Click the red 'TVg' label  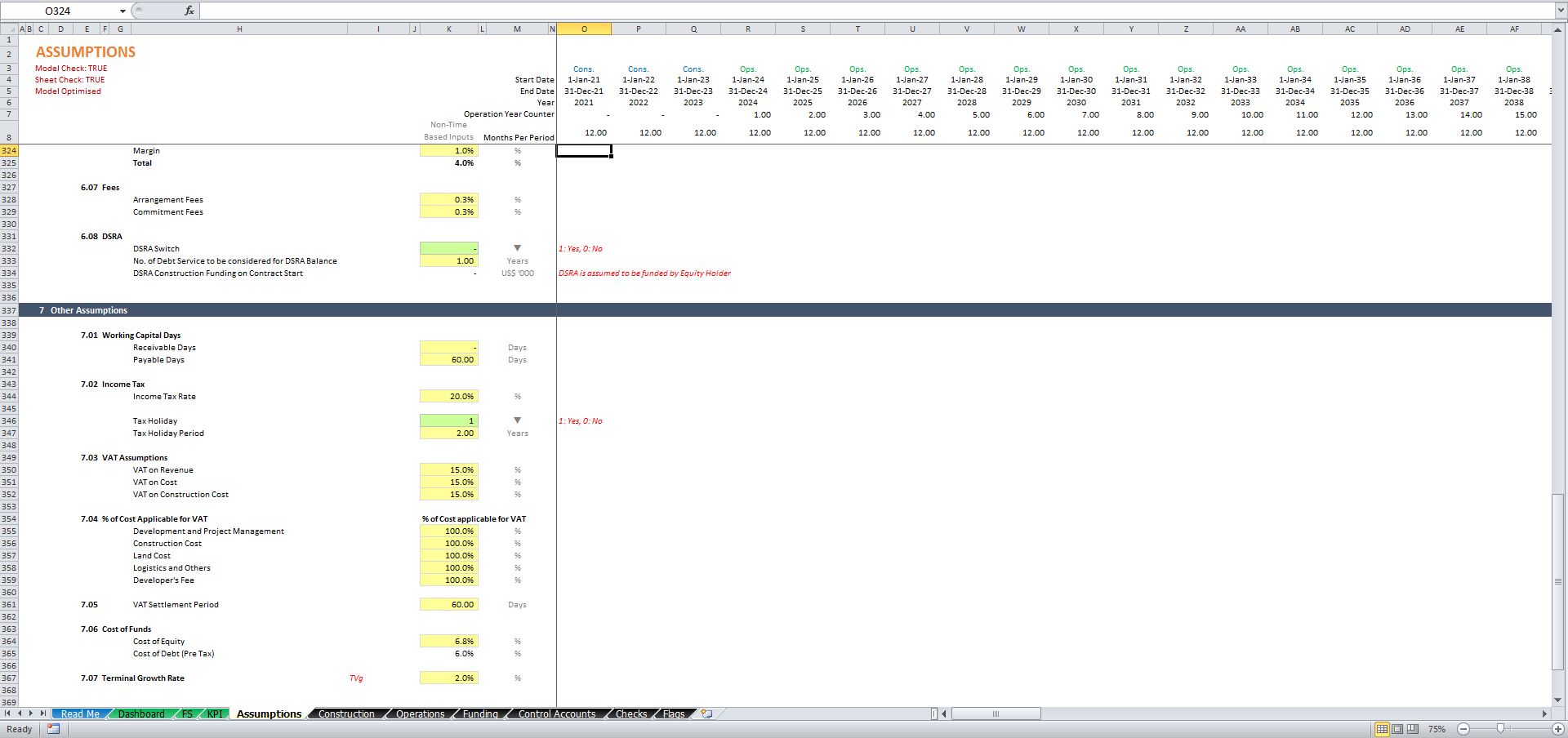pyautogui.click(x=356, y=678)
